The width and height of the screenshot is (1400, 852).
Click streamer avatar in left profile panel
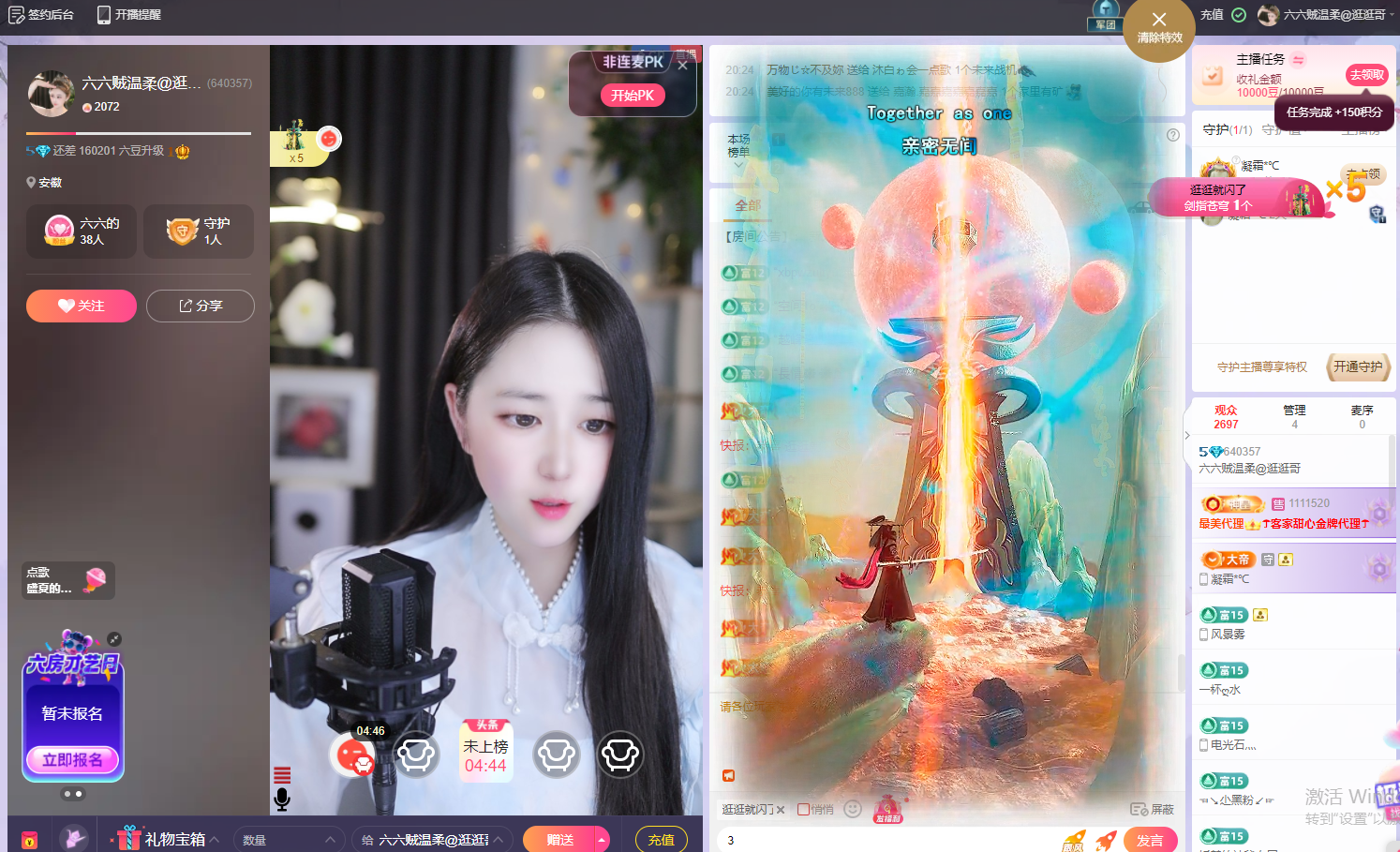click(x=51, y=94)
